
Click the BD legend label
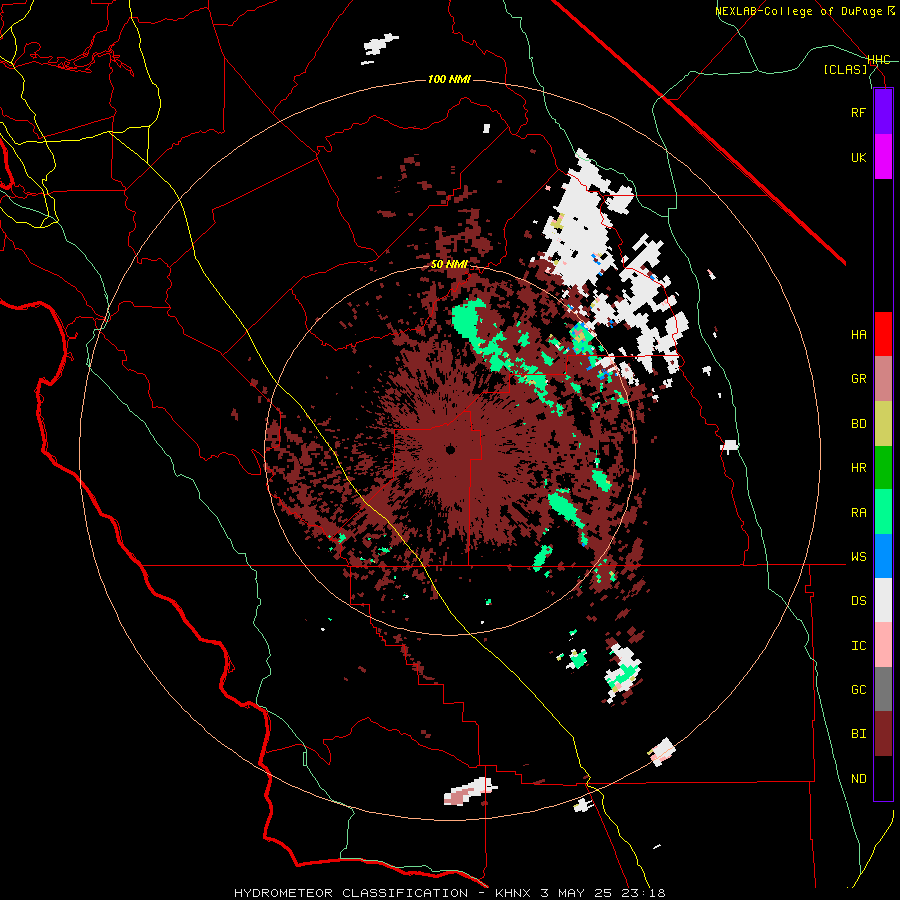coord(858,424)
